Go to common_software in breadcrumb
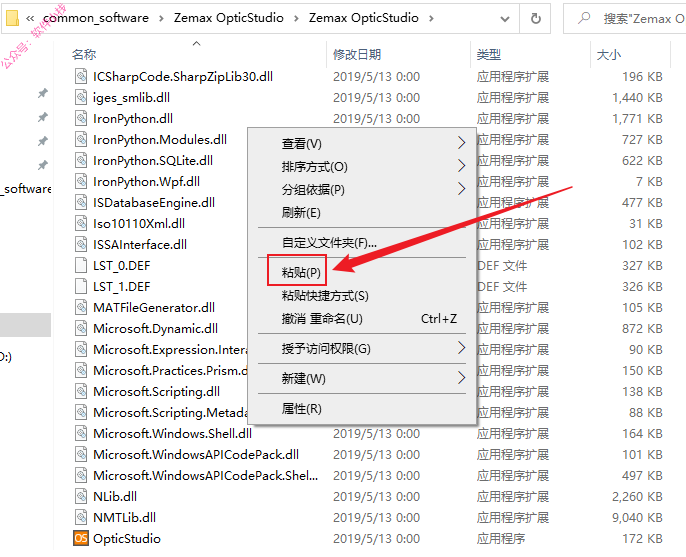Viewport: 686px width, 557px height. 96,18
